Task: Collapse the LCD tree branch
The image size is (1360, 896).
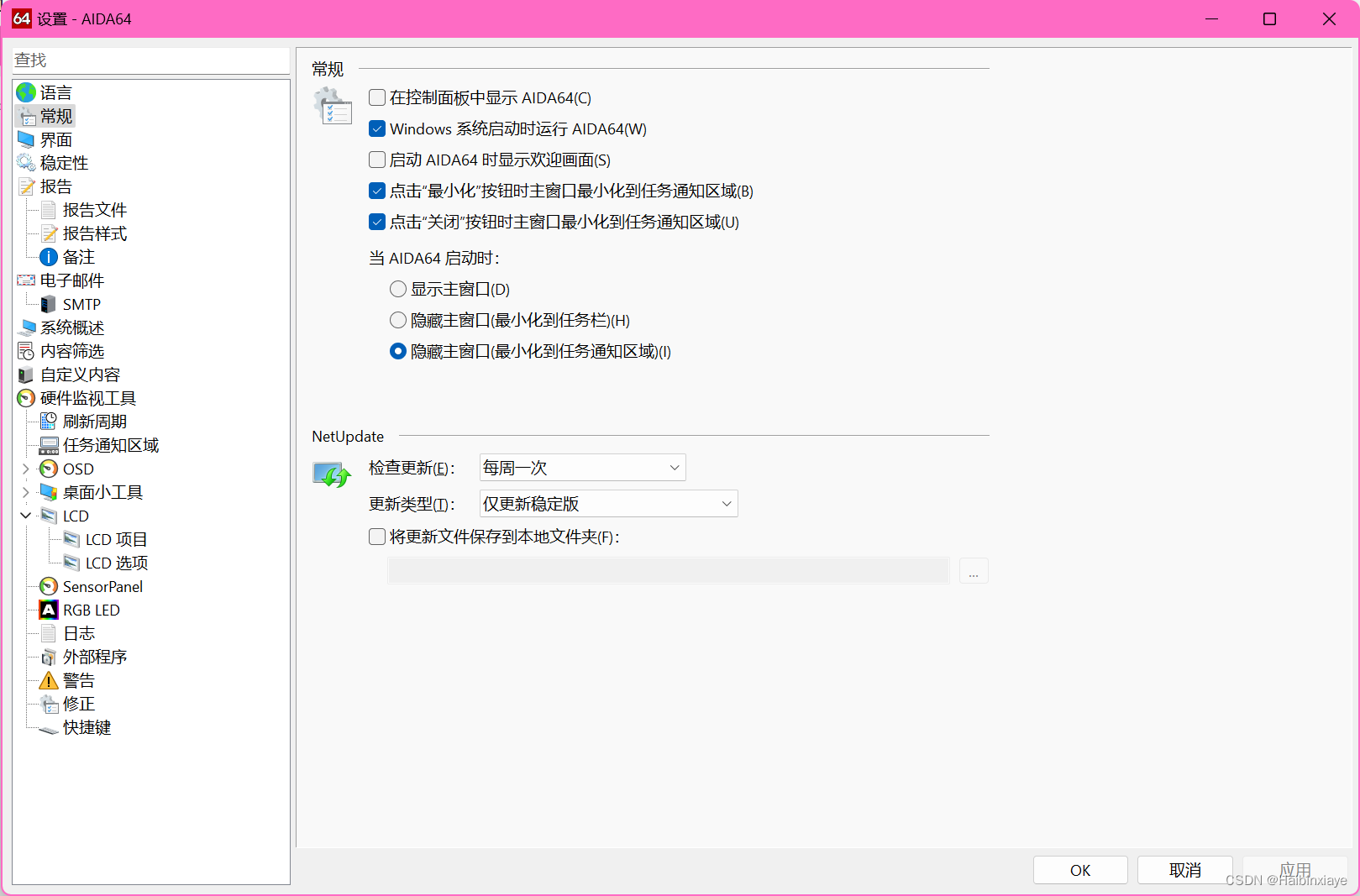Action: click(x=25, y=516)
